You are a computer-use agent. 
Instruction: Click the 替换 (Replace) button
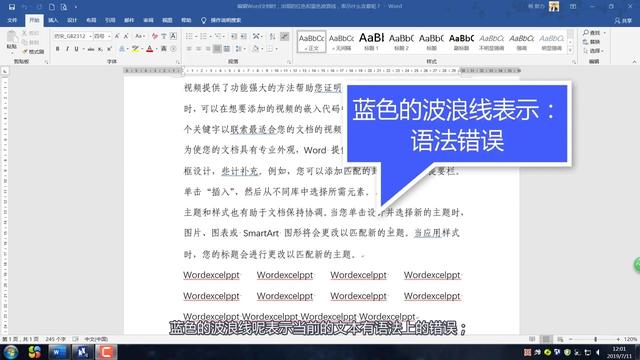pos(592,42)
